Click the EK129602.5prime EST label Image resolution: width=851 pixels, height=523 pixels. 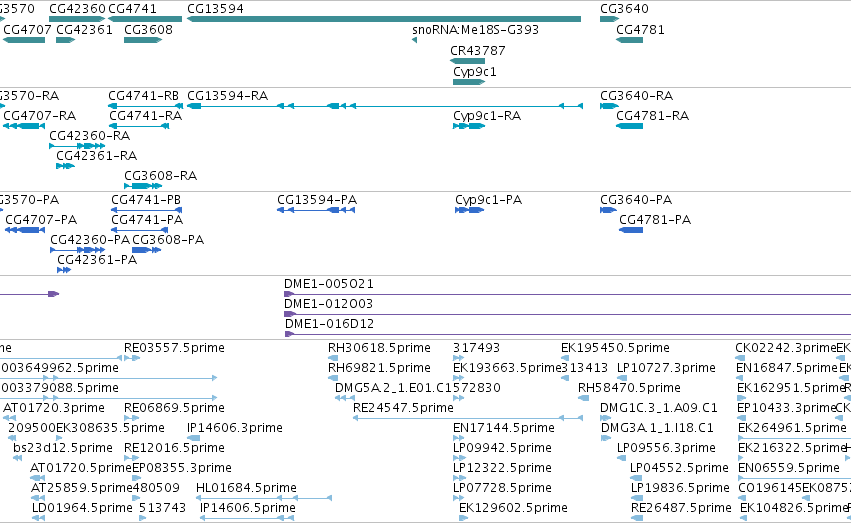[x=513, y=508]
